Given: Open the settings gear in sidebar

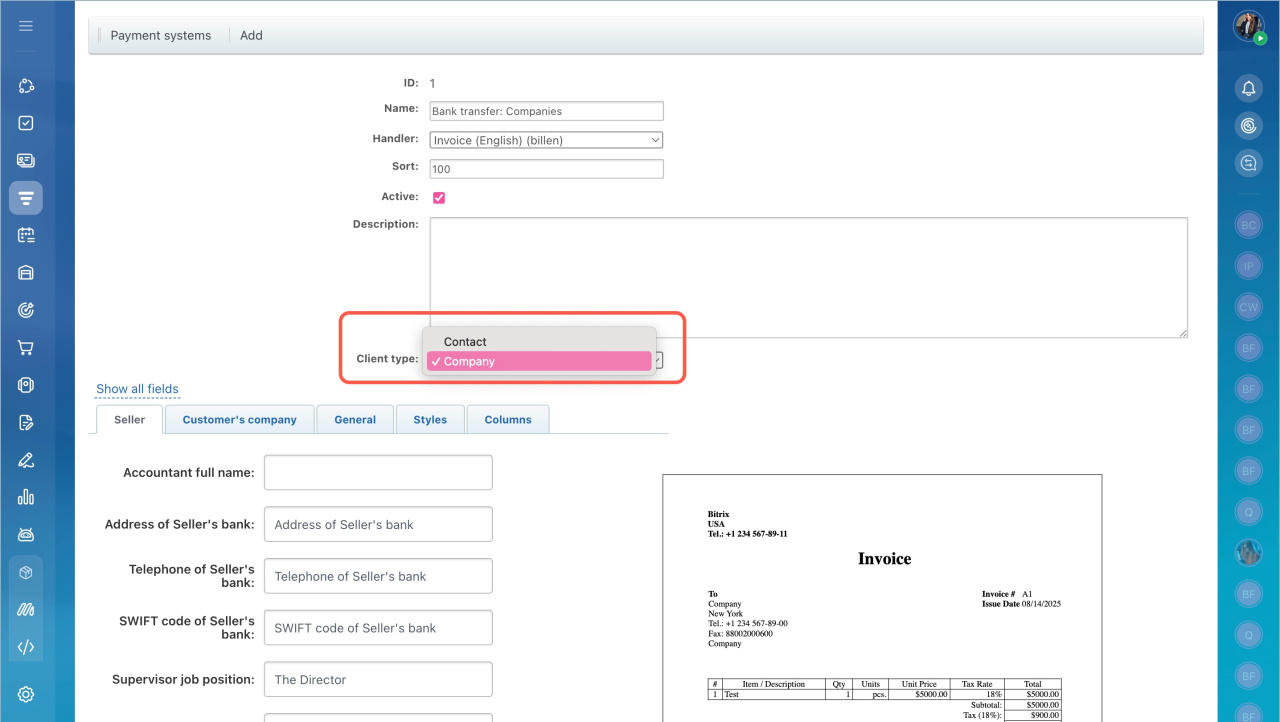Looking at the screenshot, I should click(26, 694).
